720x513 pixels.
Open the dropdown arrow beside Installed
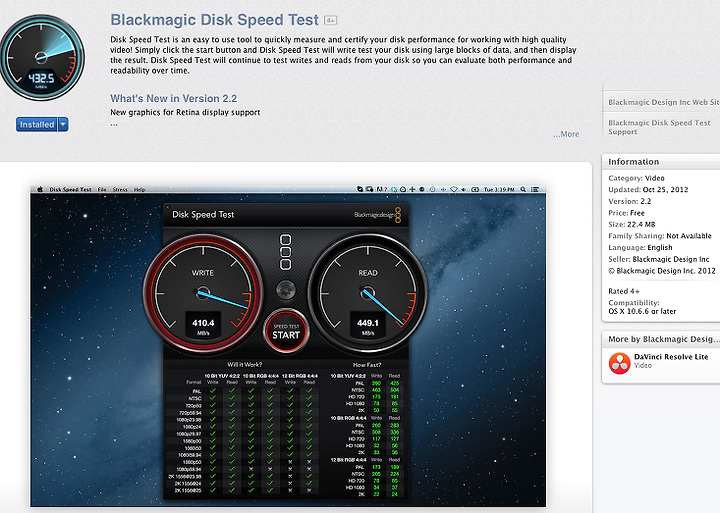point(63,124)
